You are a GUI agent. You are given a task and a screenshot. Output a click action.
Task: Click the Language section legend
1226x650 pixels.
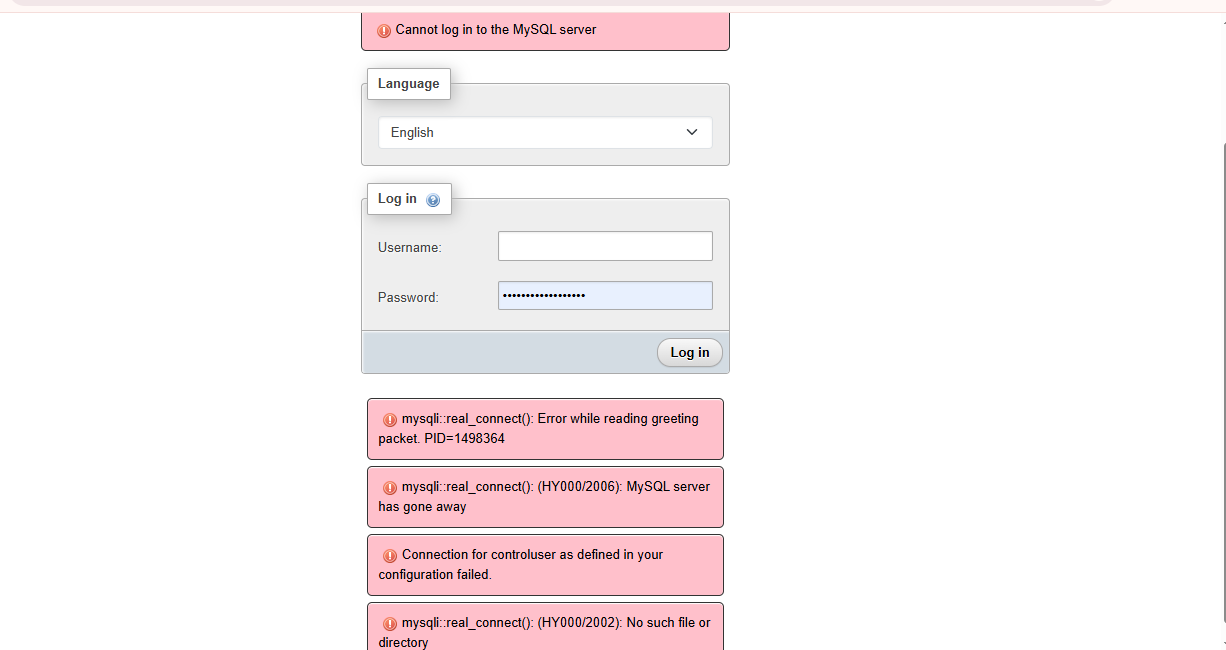[x=408, y=84]
